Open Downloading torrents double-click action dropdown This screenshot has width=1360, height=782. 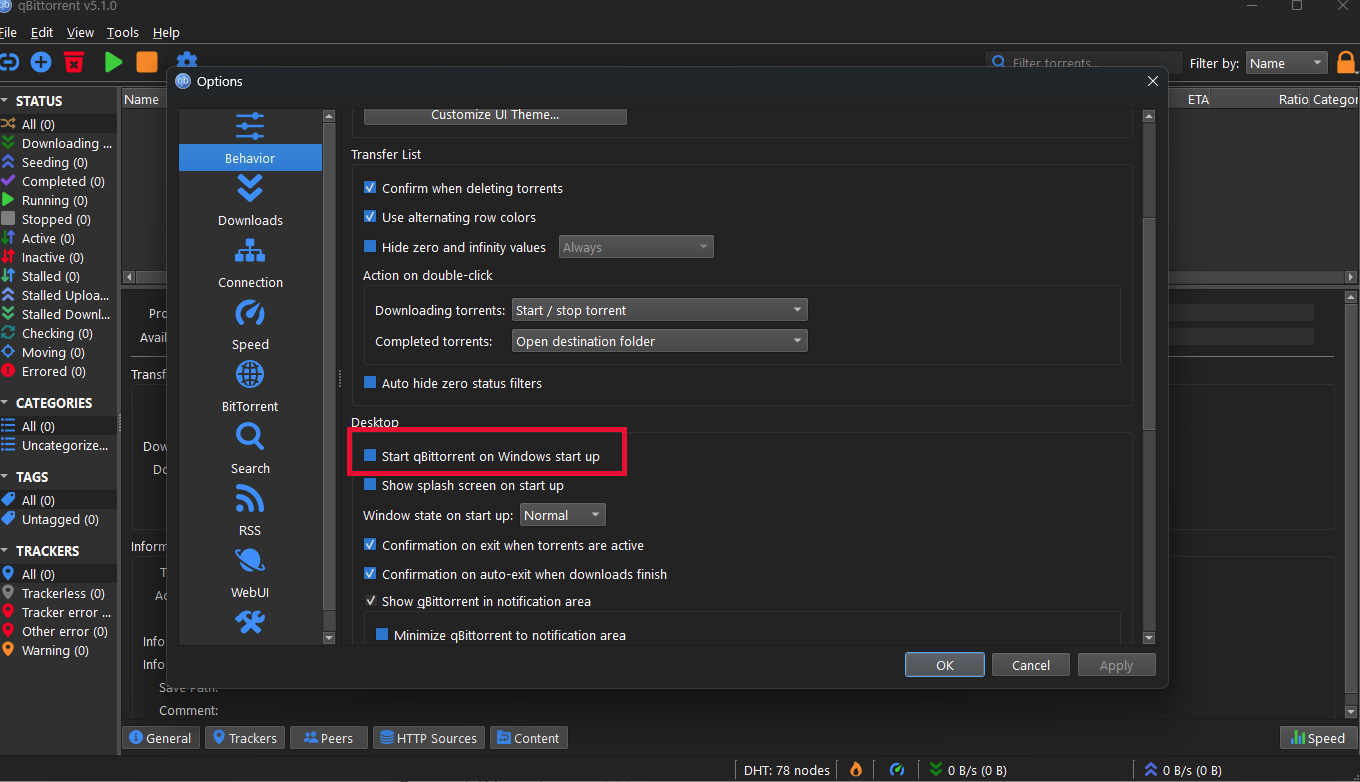click(x=659, y=310)
